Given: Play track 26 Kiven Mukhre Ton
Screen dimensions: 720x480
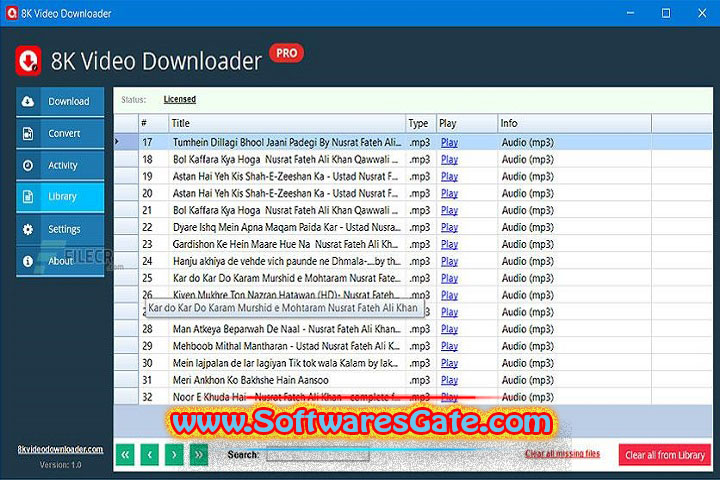Looking at the screenshot, I should [x=449, y=295].
